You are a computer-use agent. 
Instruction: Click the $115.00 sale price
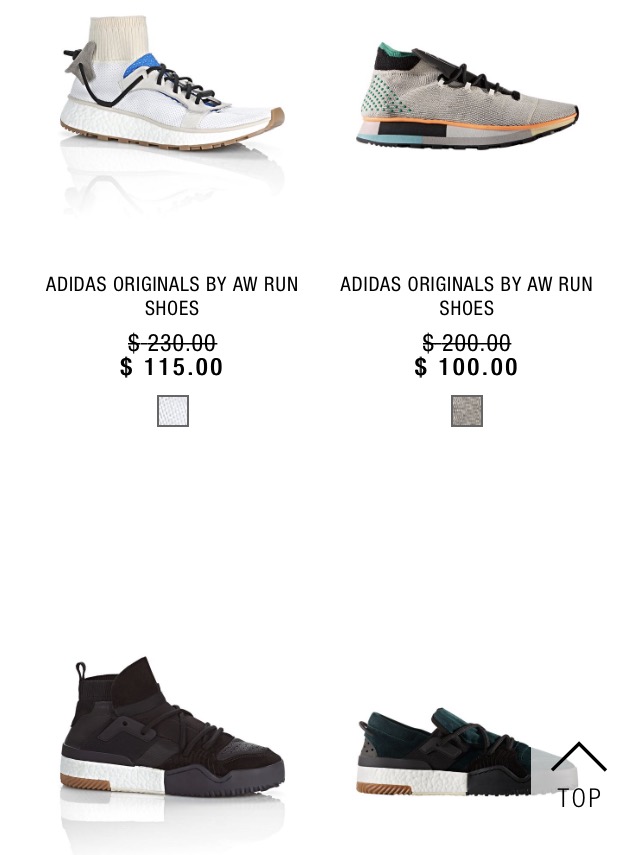pos(172,367)
